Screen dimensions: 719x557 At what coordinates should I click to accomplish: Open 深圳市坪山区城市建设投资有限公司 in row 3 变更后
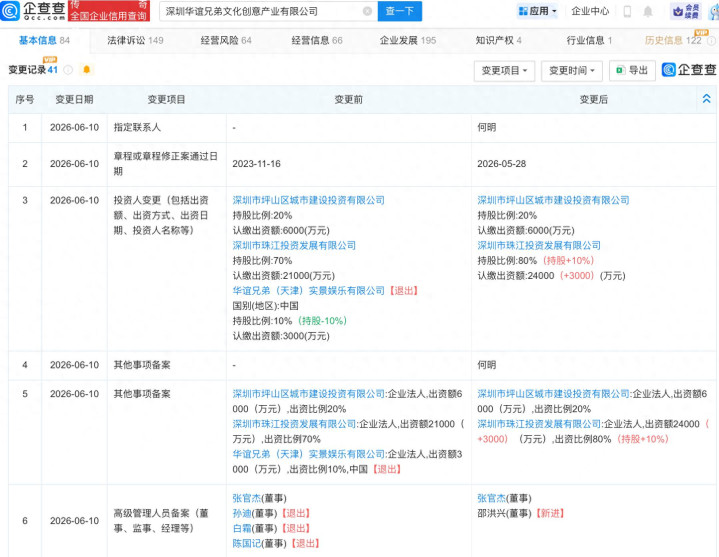pos(553,200)
